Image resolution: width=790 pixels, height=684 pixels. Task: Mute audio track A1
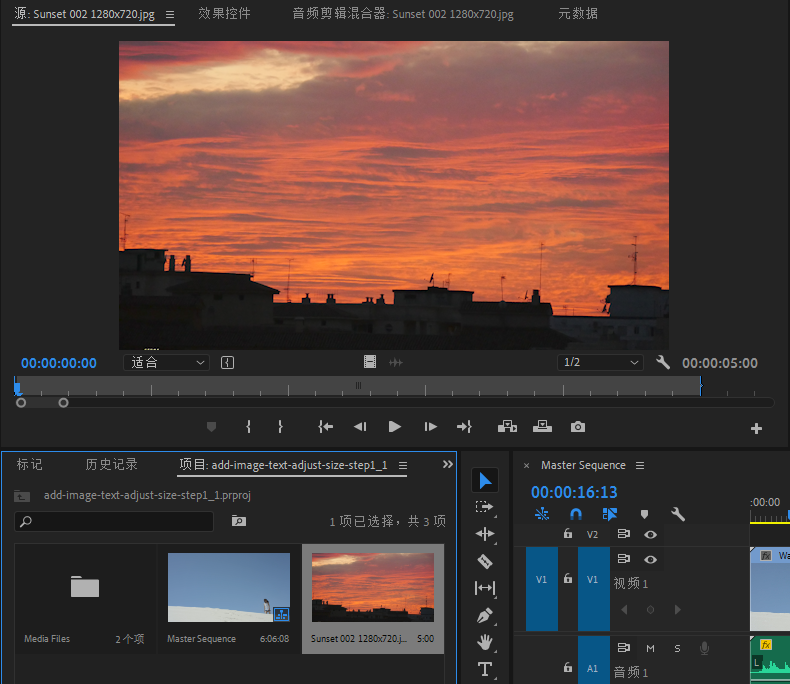tap(650, 648)
